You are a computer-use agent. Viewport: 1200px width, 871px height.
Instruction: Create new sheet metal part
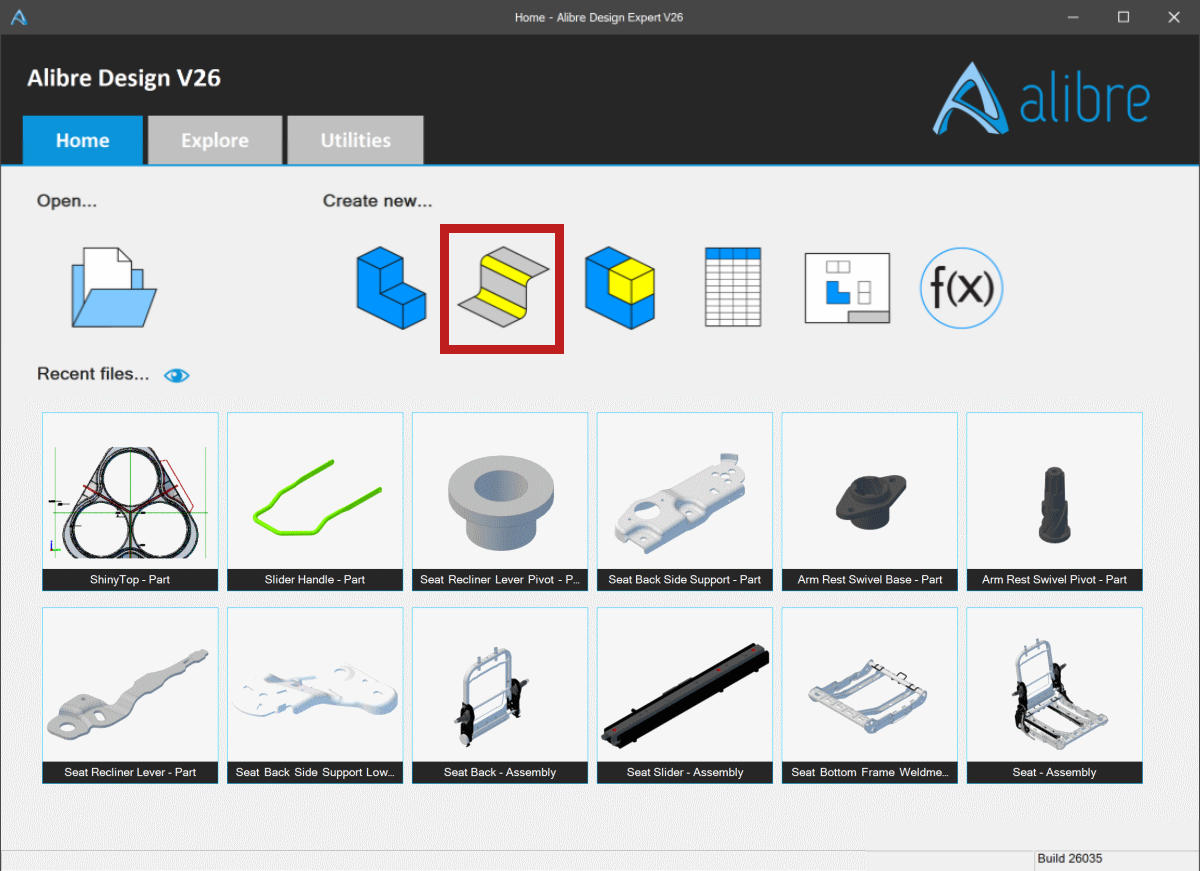point(503,289)
